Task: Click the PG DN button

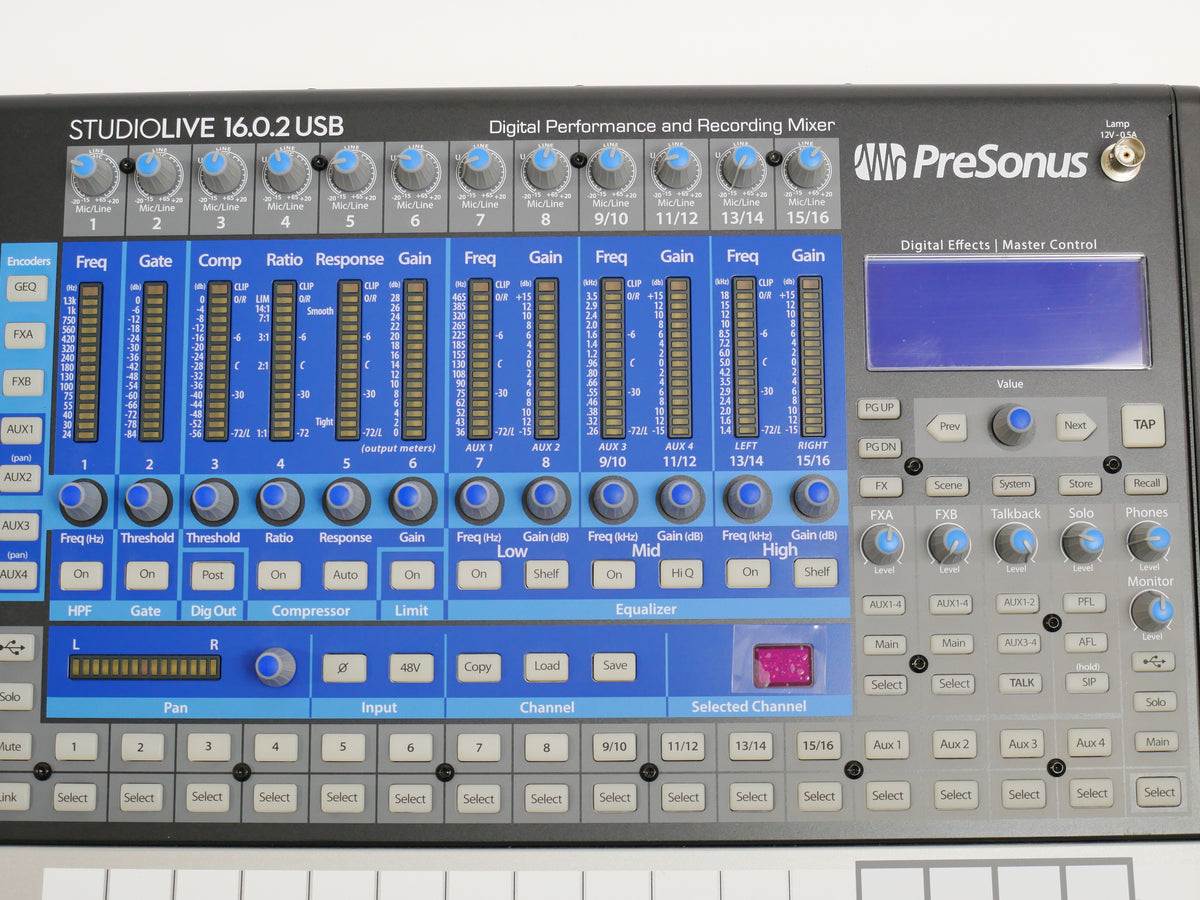Action: tap(879, 447)
